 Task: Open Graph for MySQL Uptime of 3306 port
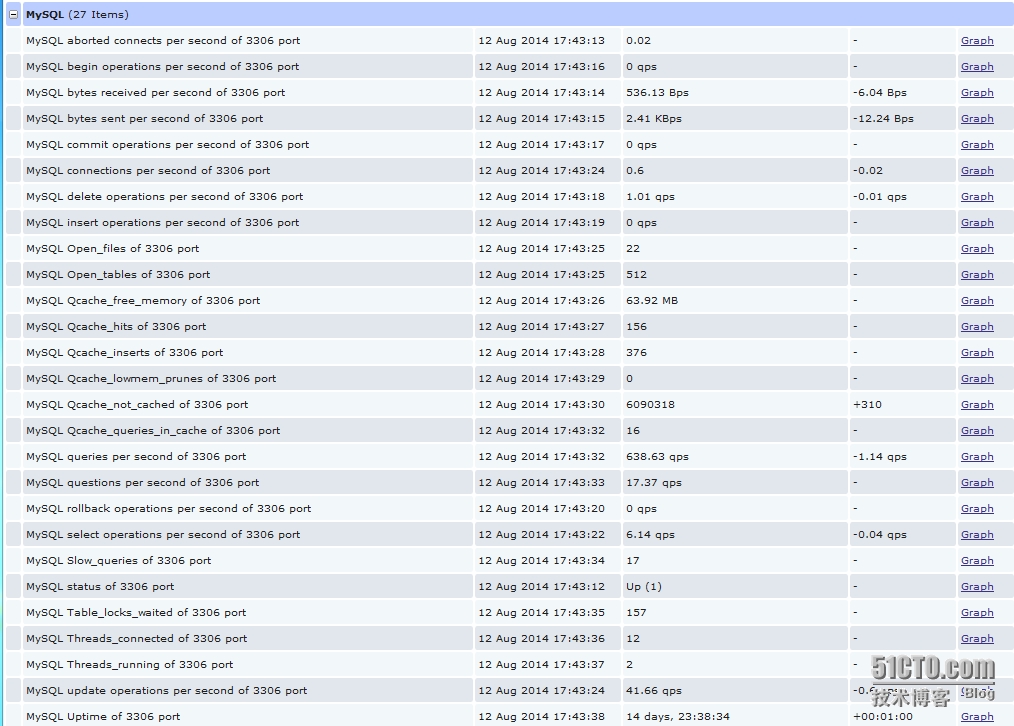click(976, 716)
